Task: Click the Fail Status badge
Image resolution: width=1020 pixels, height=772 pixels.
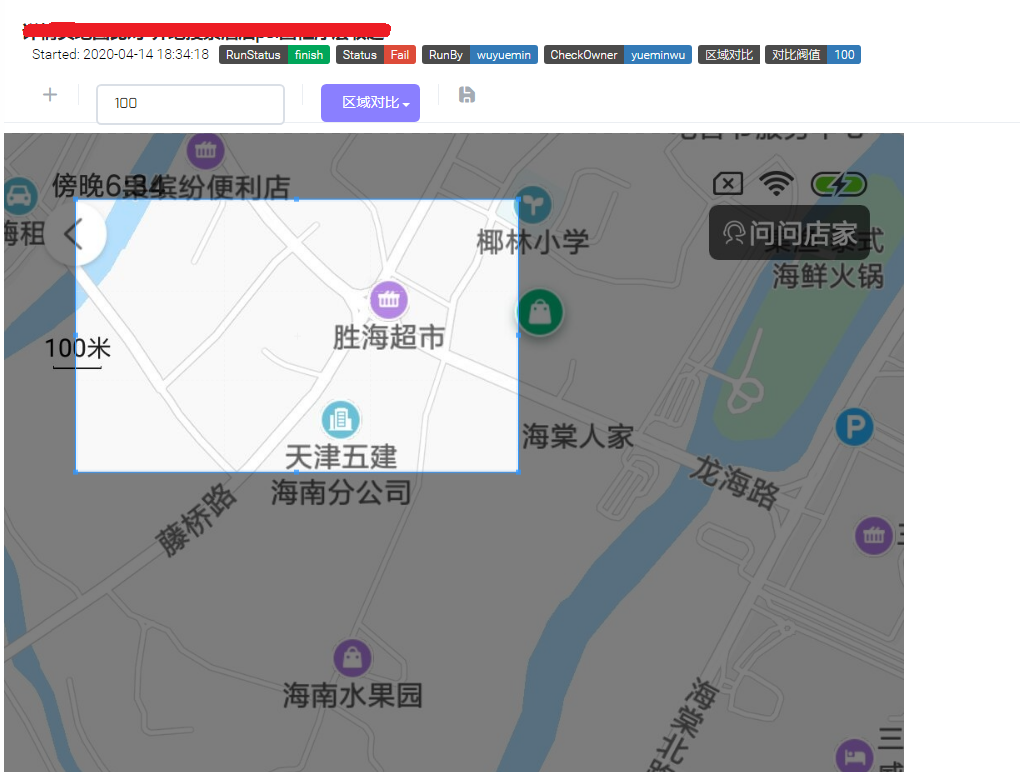Action: tap(399, 55)
